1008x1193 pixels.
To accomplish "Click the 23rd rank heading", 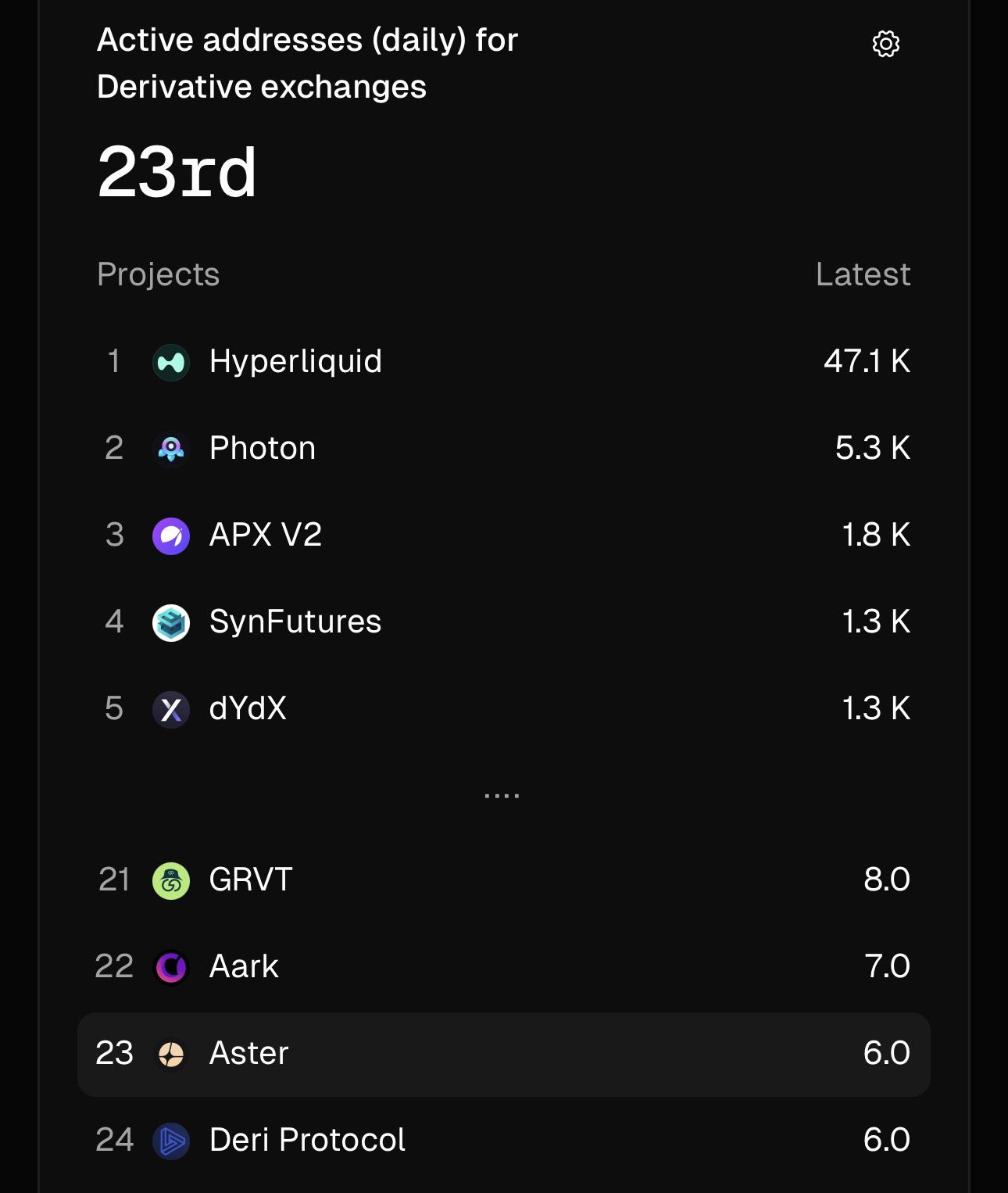I will (x=177, y=173).
